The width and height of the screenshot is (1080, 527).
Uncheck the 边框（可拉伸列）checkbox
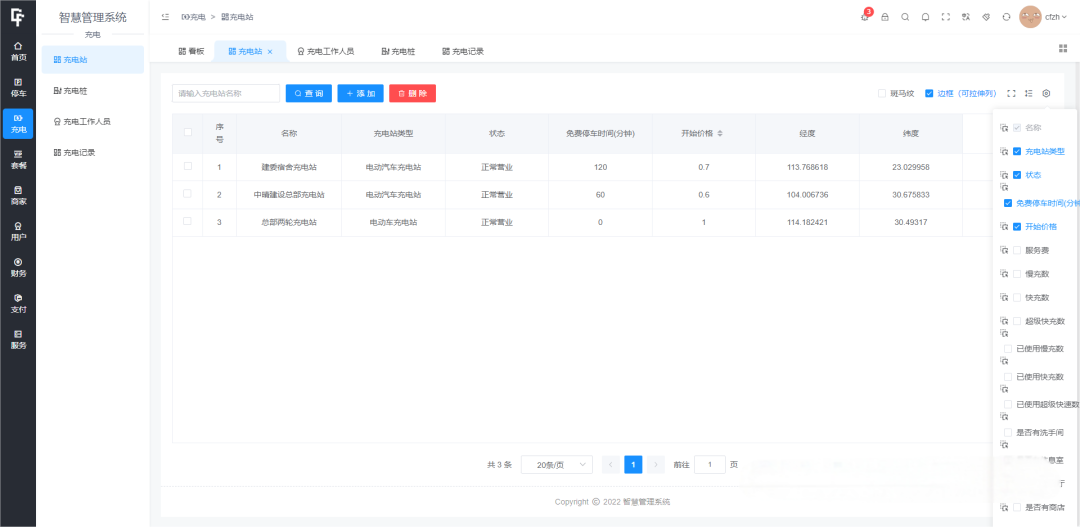[x=929, y=93]
